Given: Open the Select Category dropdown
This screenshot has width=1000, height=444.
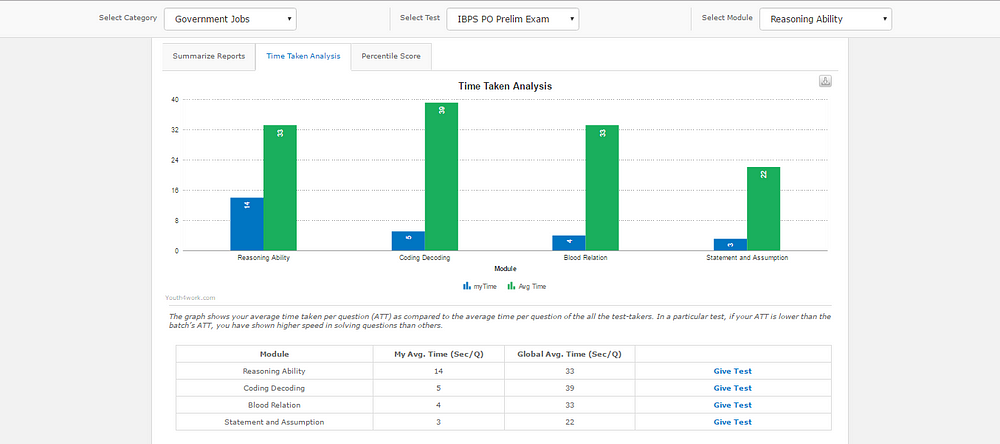Looking at the screenshot, I should tap(230, 19).
